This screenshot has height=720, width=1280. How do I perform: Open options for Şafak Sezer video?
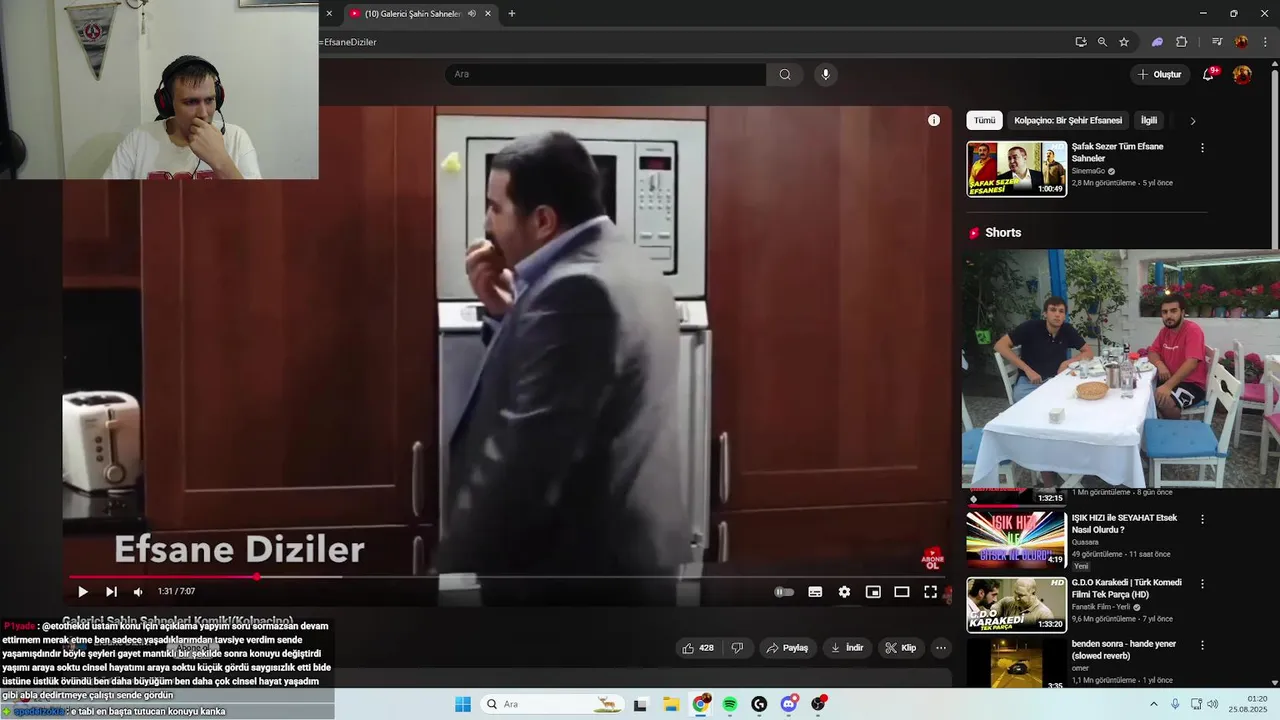click(x=1202, y=148)
